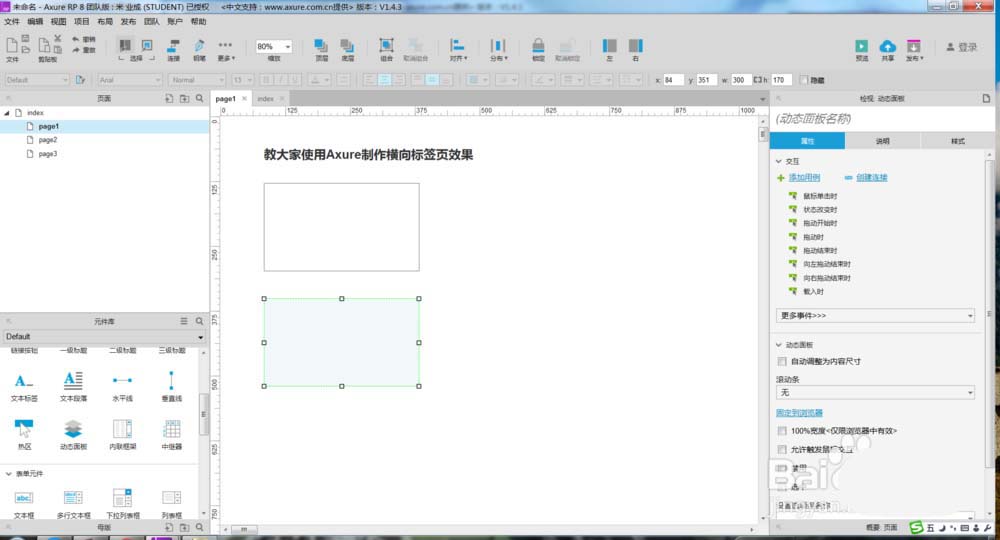Select page3 in the pages tree
Viewport: 1000px width, 540px height.
point(48,154)
